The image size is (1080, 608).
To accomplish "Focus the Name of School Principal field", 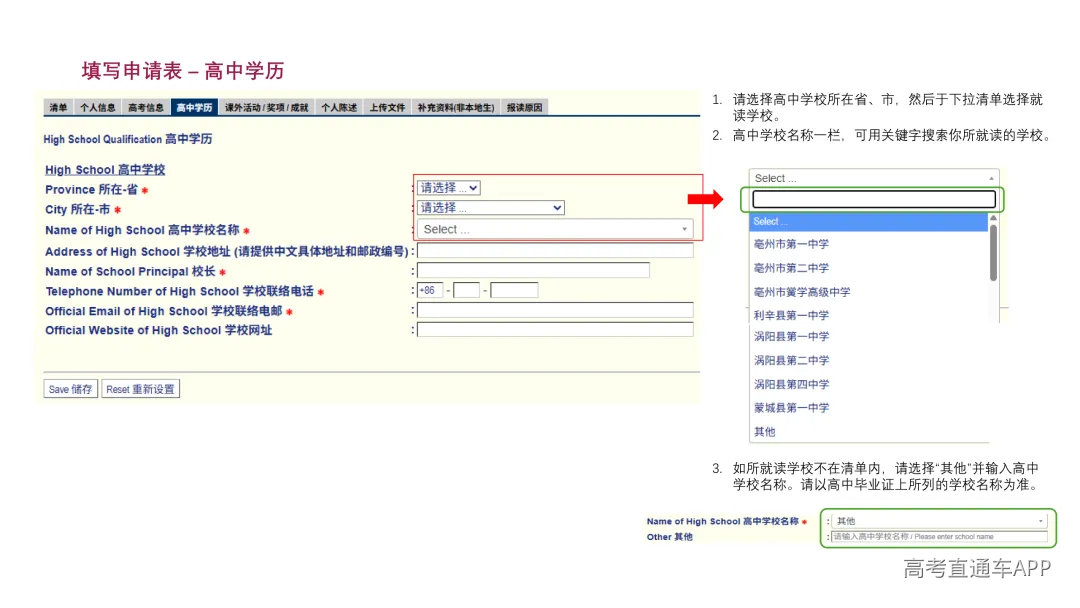I will coord(533,270).
